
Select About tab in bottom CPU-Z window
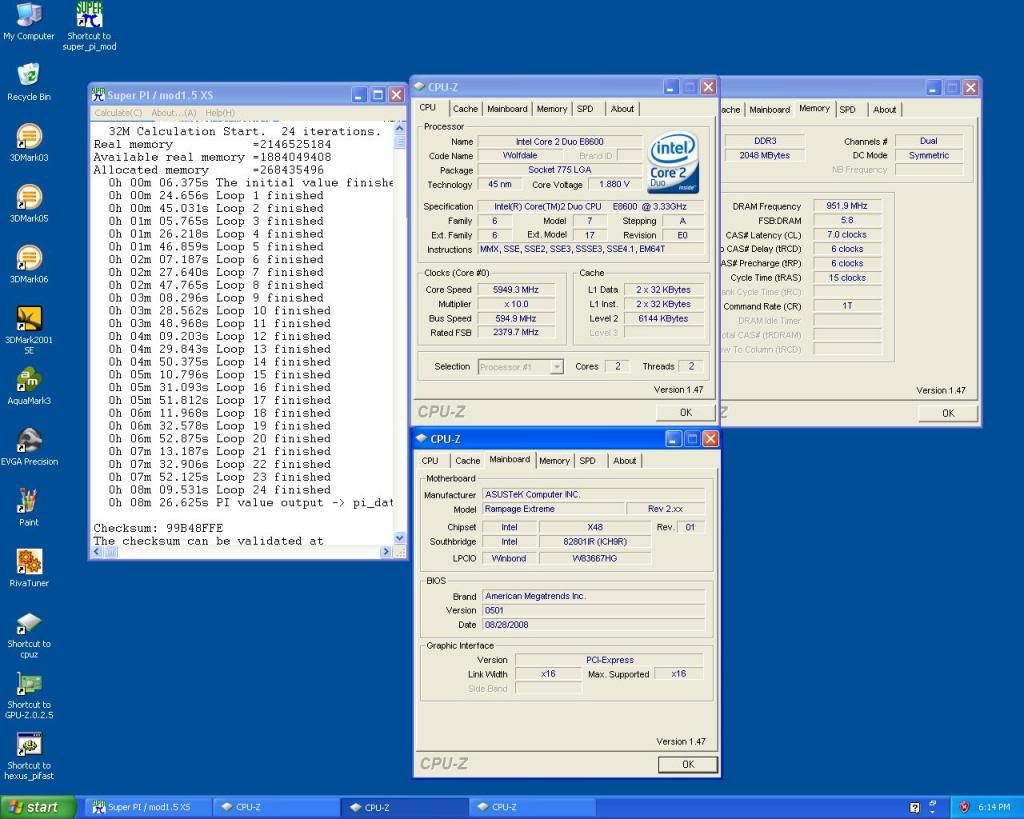pos(624,460)
